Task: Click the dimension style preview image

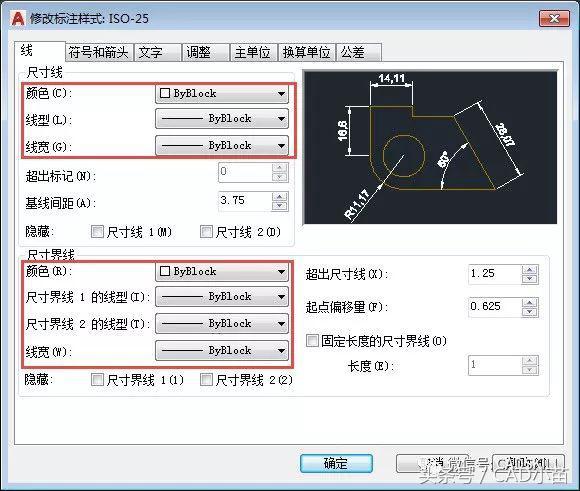Action: (x=430, y=147)
